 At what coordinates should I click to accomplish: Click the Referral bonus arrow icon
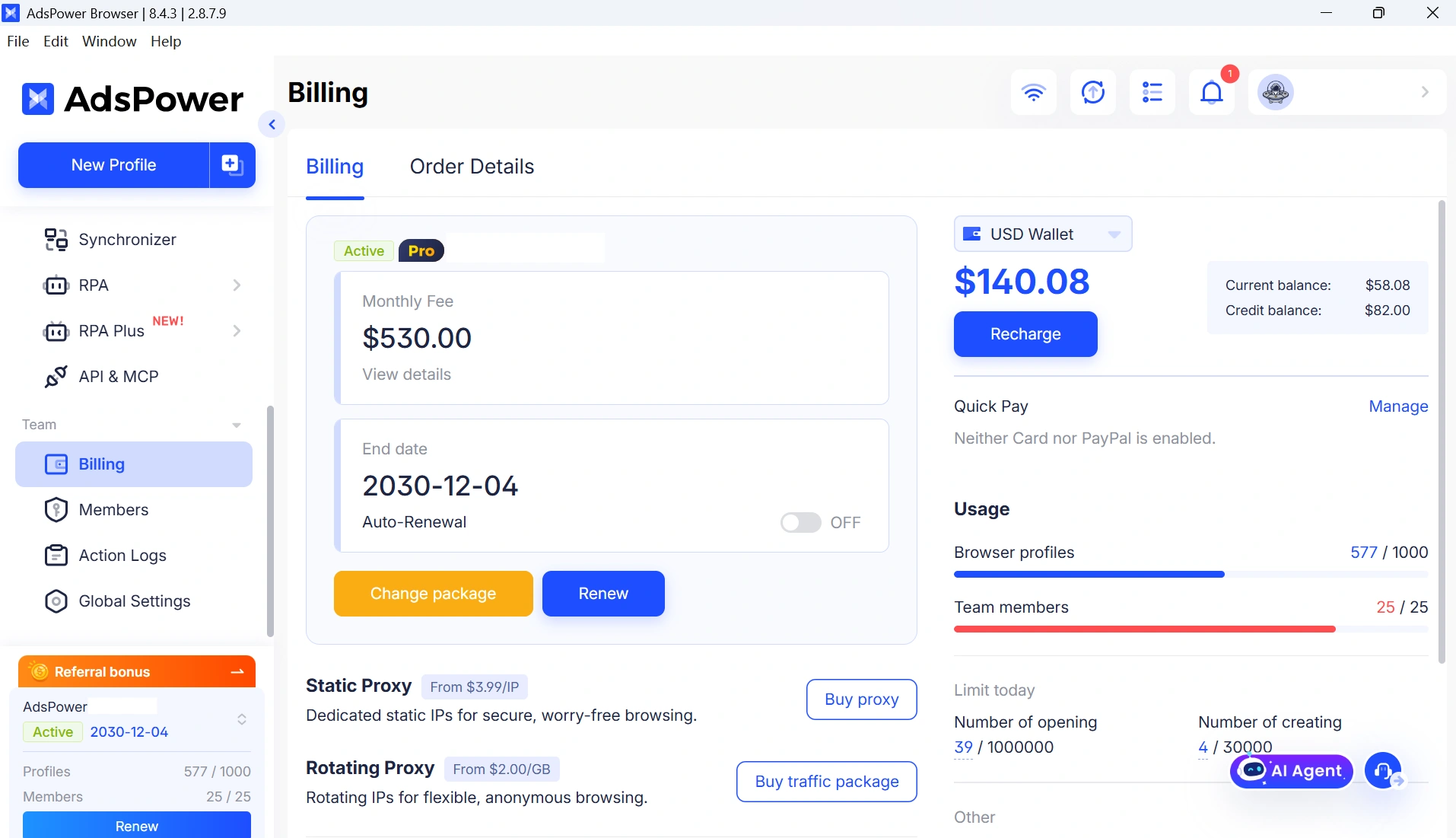[x=237, y=671]
